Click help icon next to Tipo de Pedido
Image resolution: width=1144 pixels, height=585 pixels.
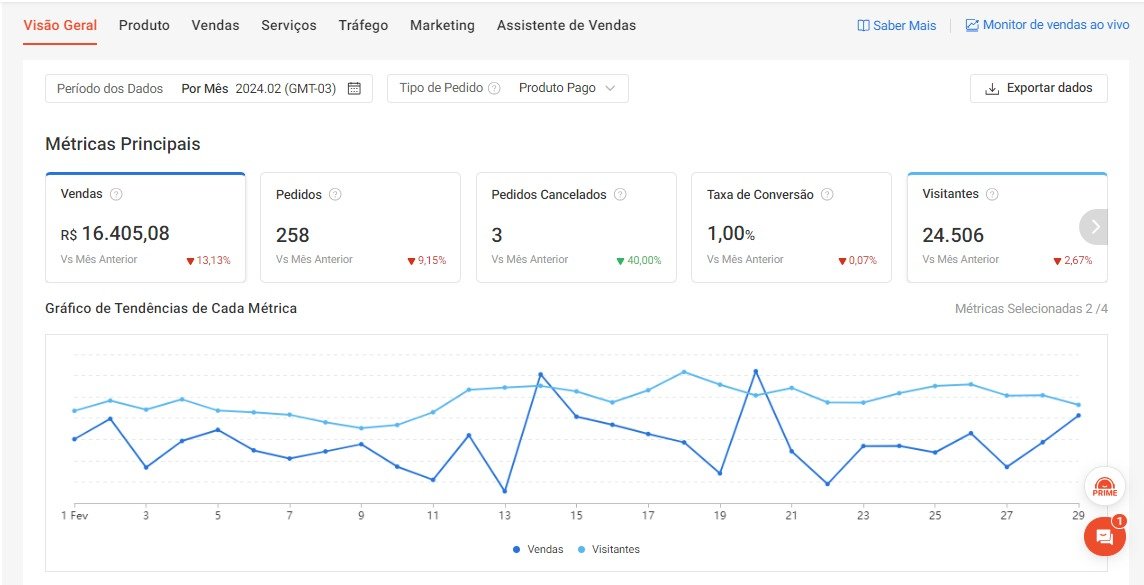pos(494,88)
